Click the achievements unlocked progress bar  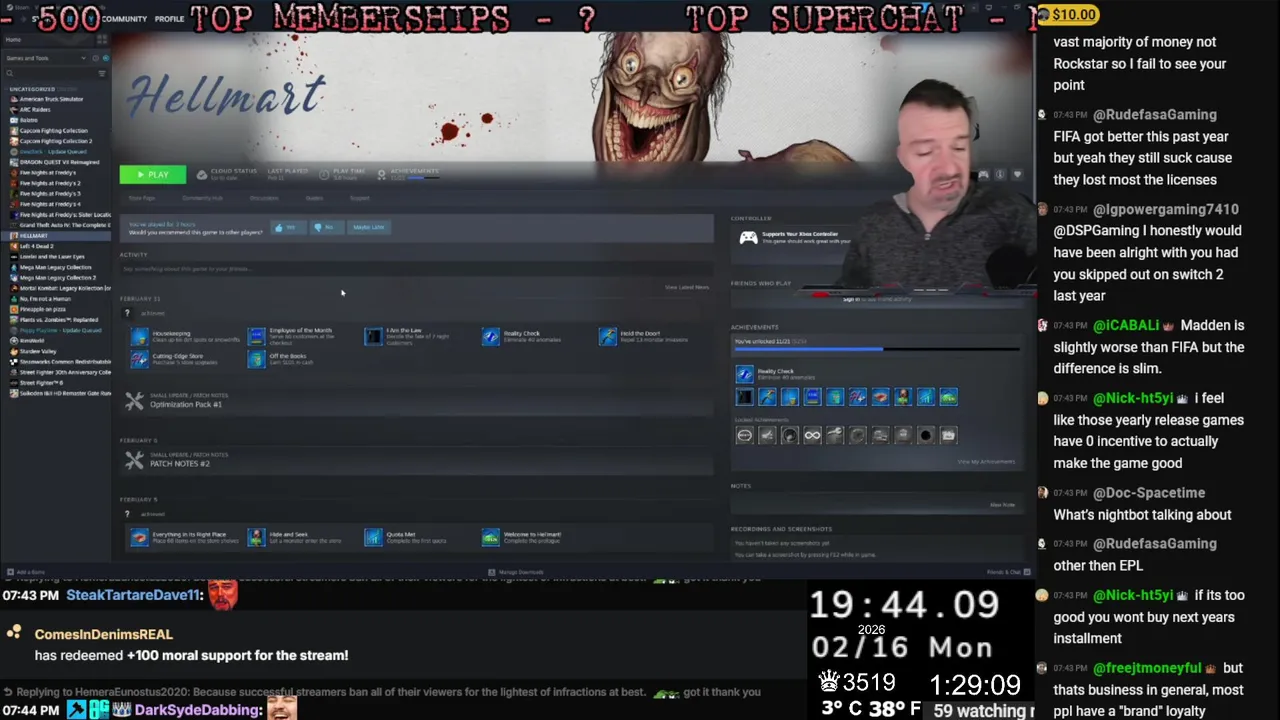coord(876,349)
